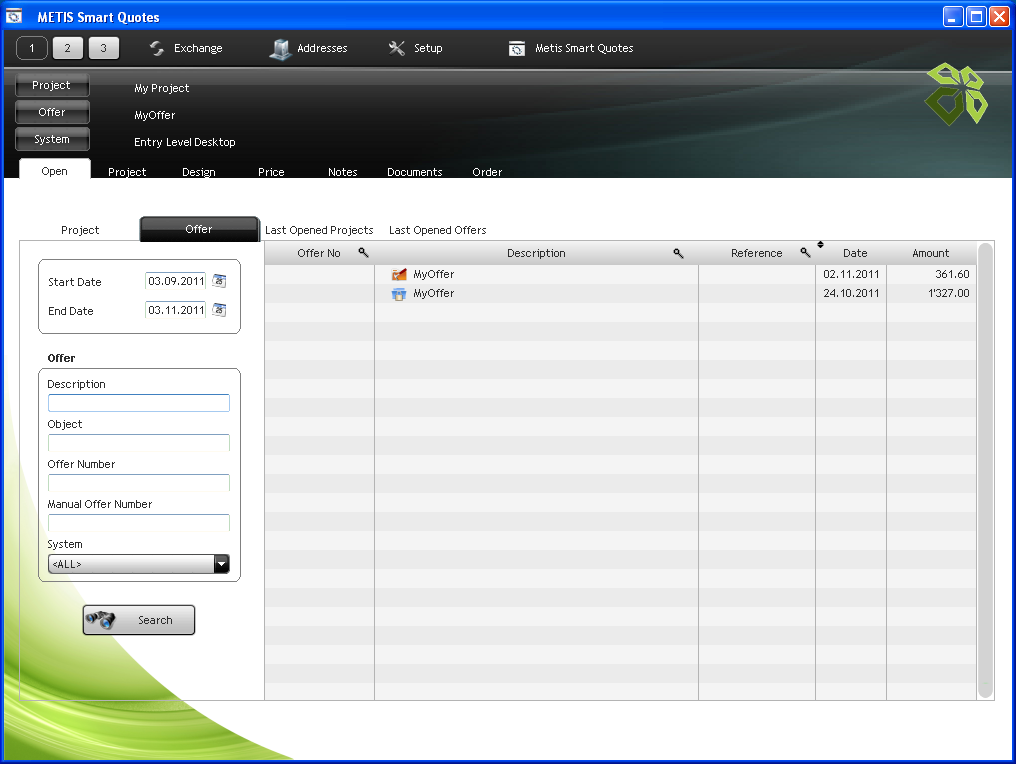The image size is (1016, 764).
Task: Sort by Amount column header
Action: tap(930, 253)
